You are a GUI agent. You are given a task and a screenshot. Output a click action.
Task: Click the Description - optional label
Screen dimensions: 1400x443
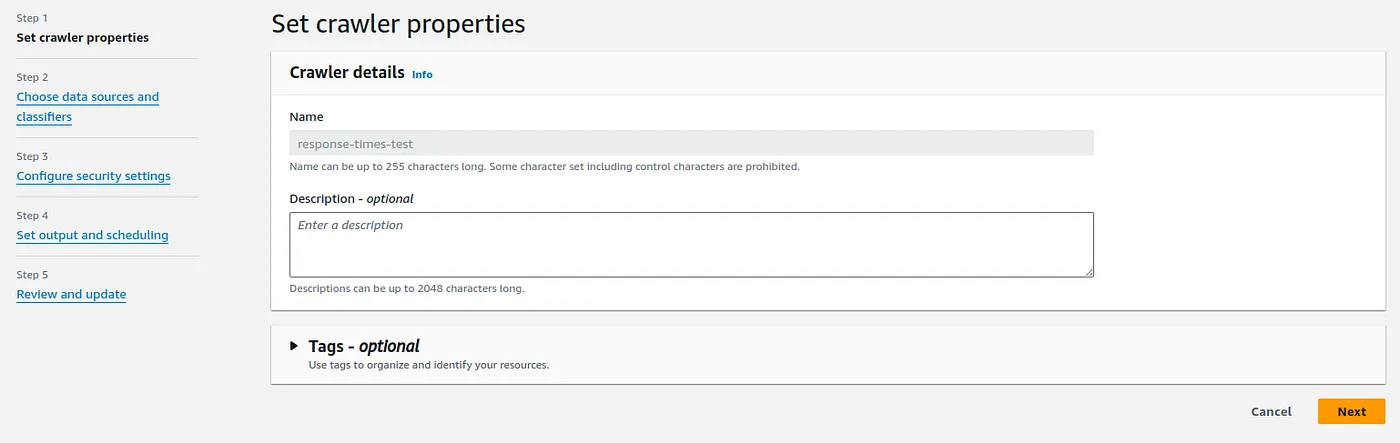coord(351,198)
